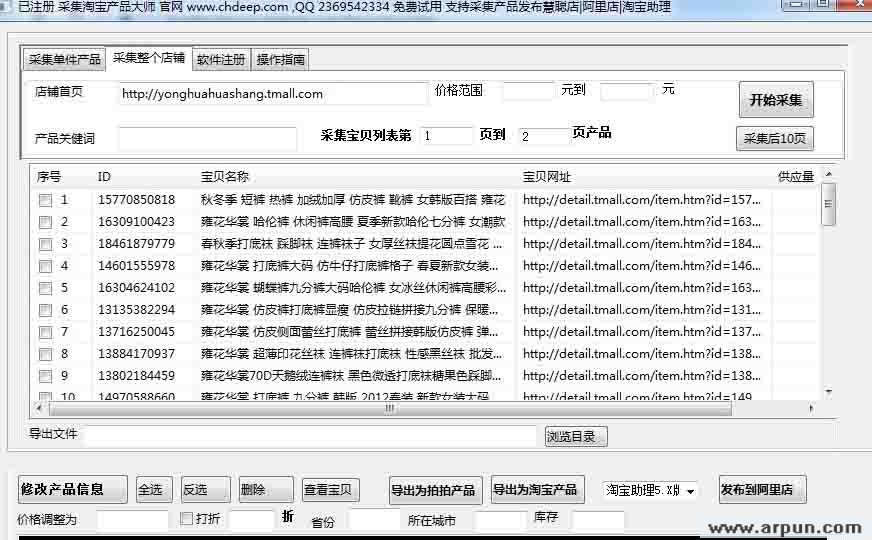Image resolution: width=872 pixels, height=540 pixels.
Task: Select product ID 16309100423
Action: tap(136, 222)
